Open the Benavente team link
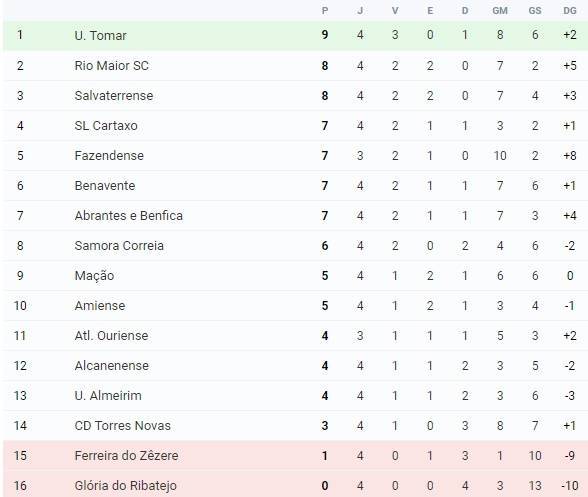 click(x=105, y=186)
